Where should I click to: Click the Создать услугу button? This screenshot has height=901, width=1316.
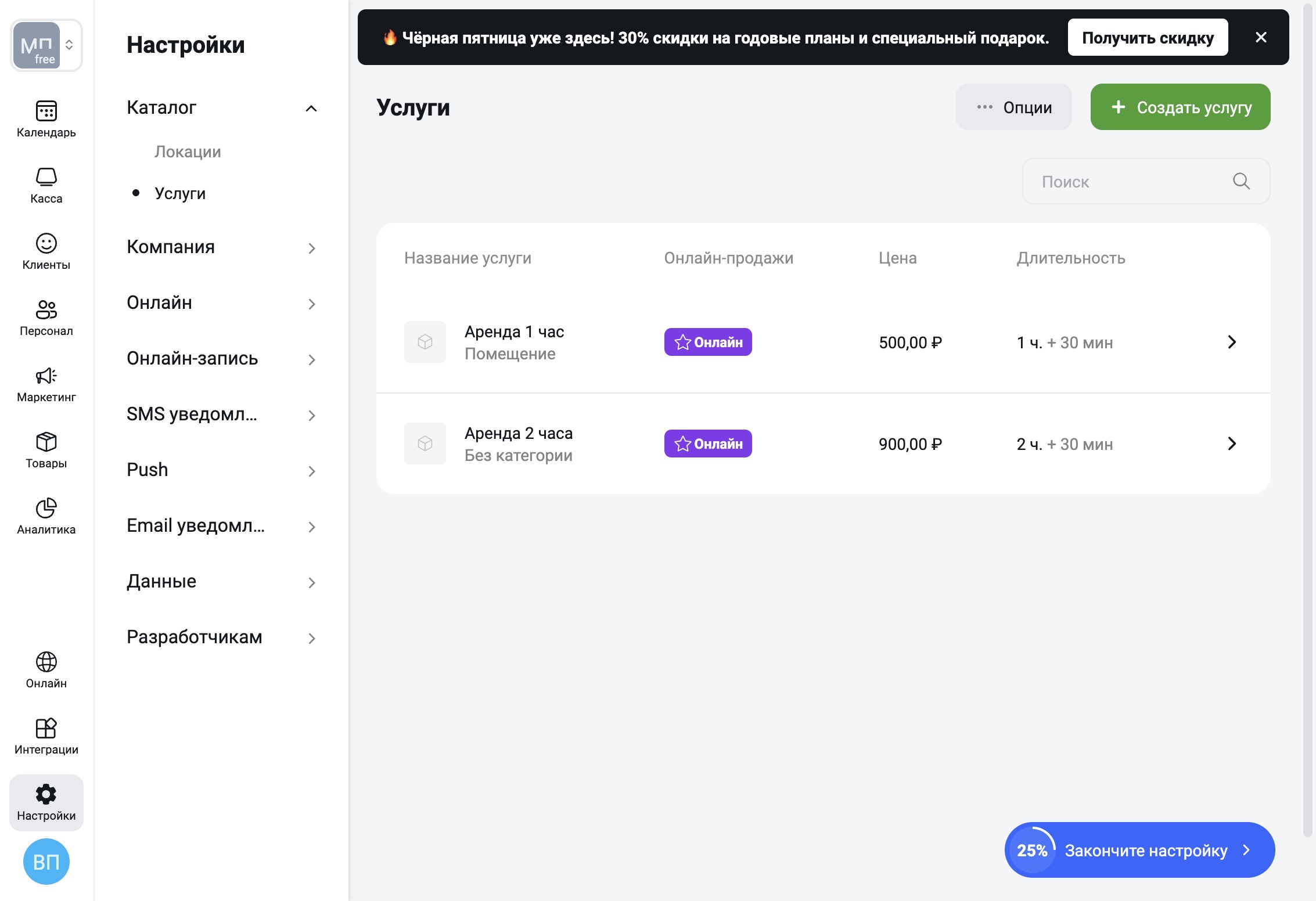click(x=1180, y=107)
